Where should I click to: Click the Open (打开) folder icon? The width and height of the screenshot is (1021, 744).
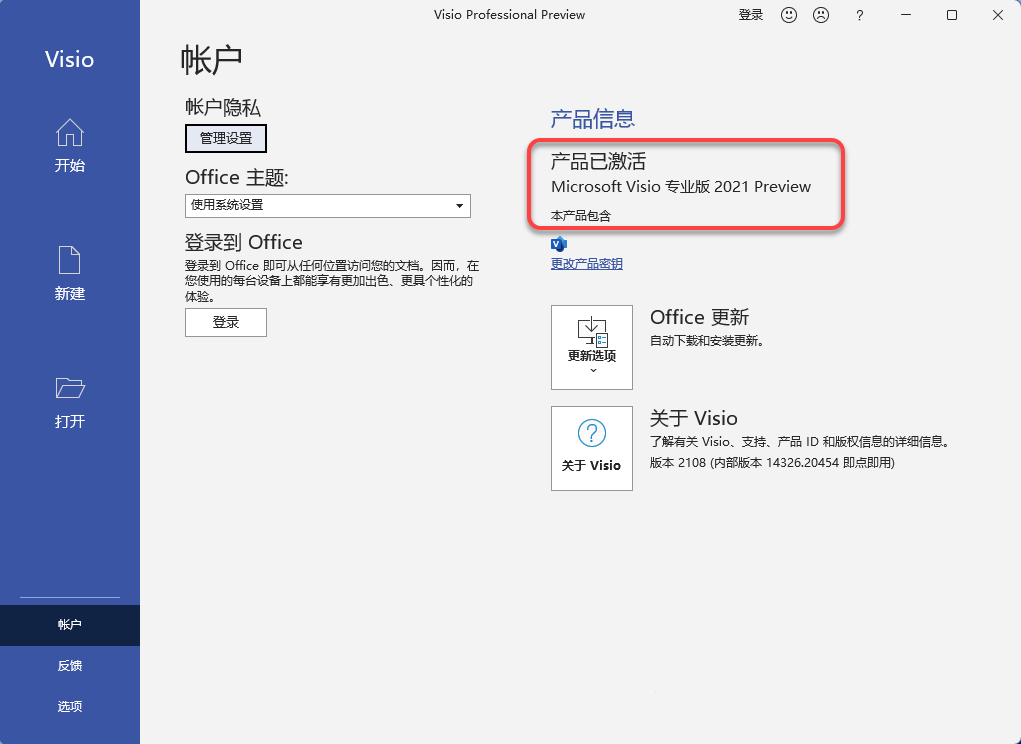click(x=70, y=388)
